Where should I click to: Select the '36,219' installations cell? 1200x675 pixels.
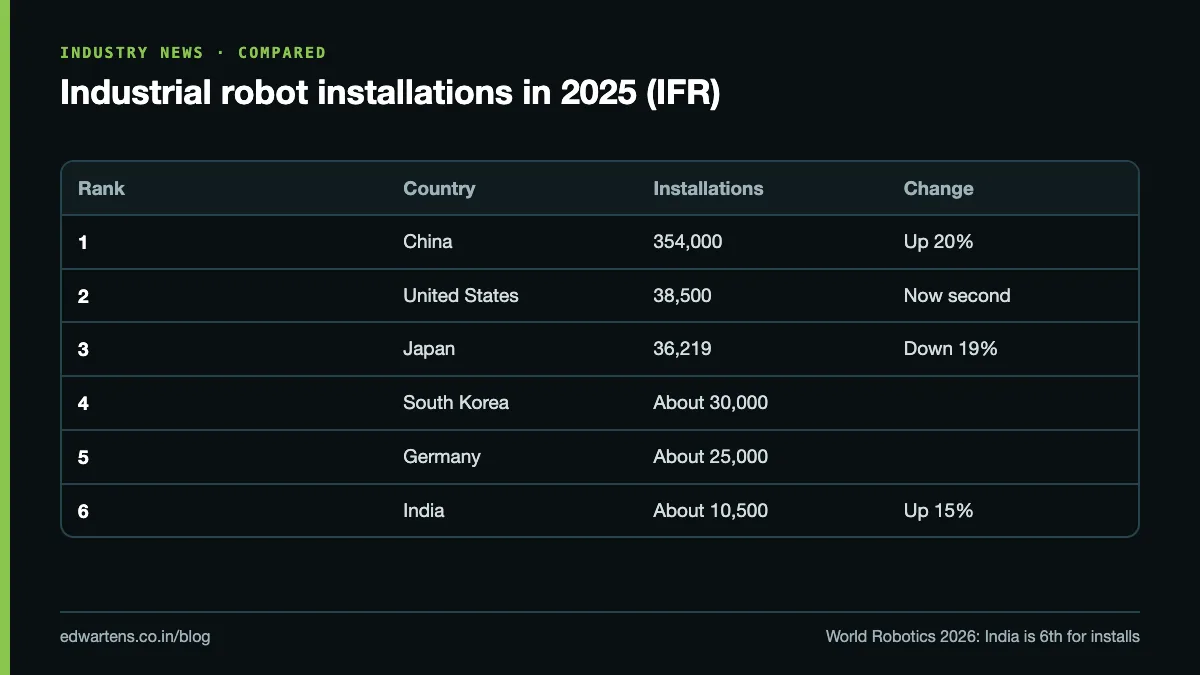point(682,349)
